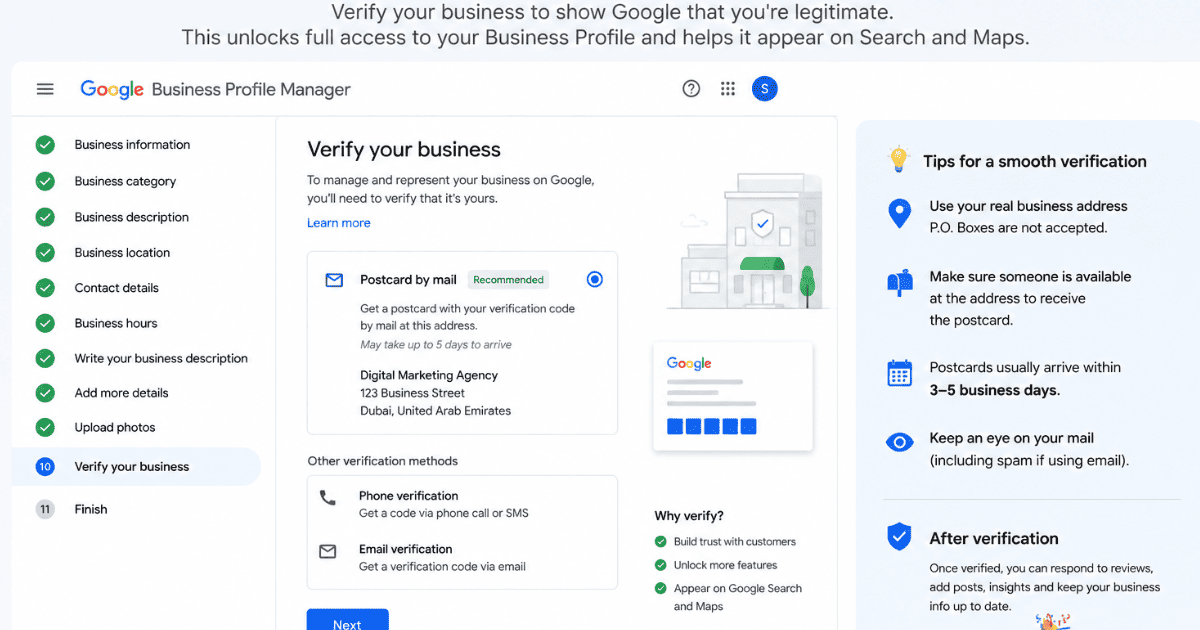Click the map pin address tip icon

click(899, 213)
